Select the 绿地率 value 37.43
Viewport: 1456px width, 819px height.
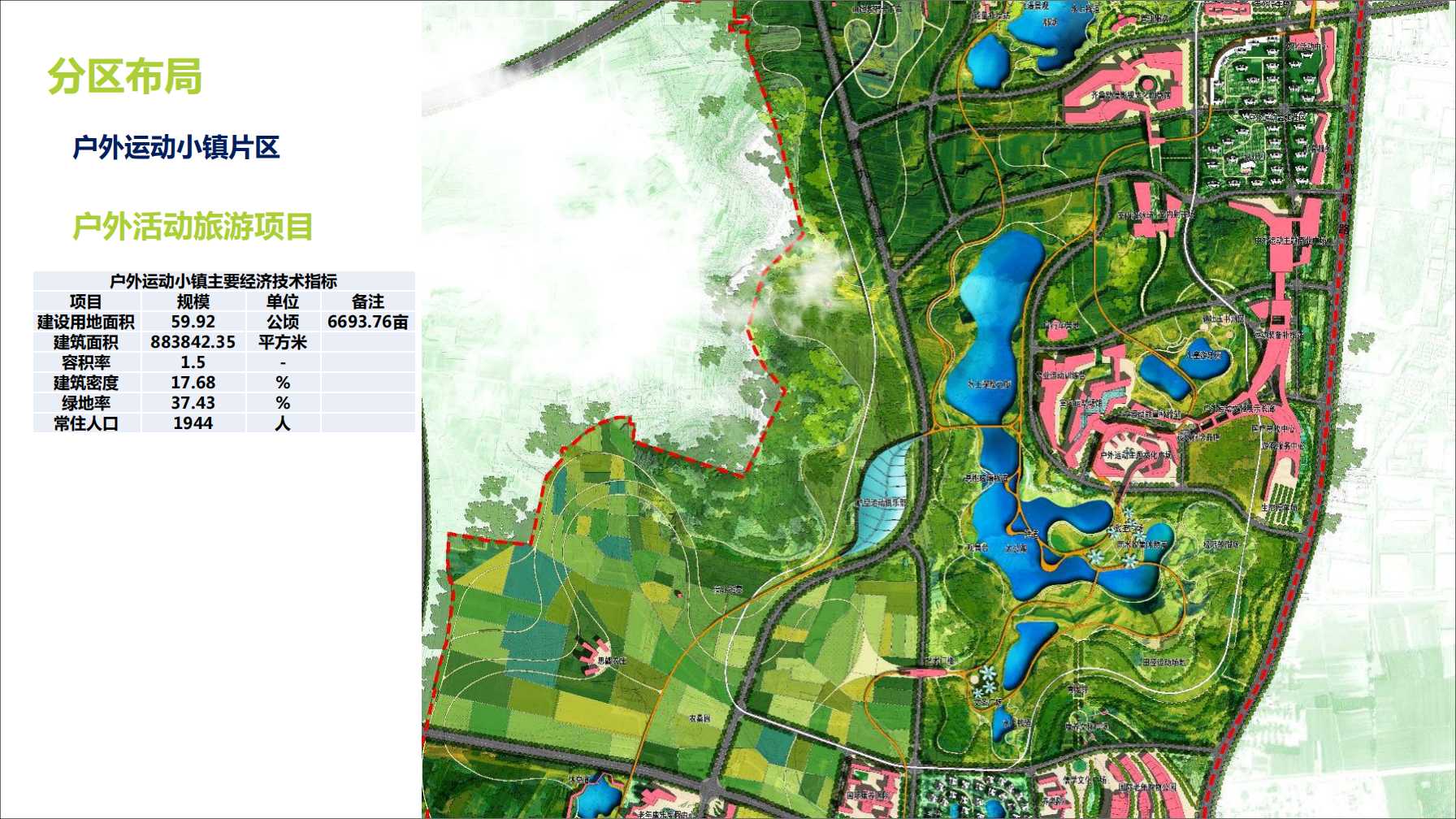(193, 403)
